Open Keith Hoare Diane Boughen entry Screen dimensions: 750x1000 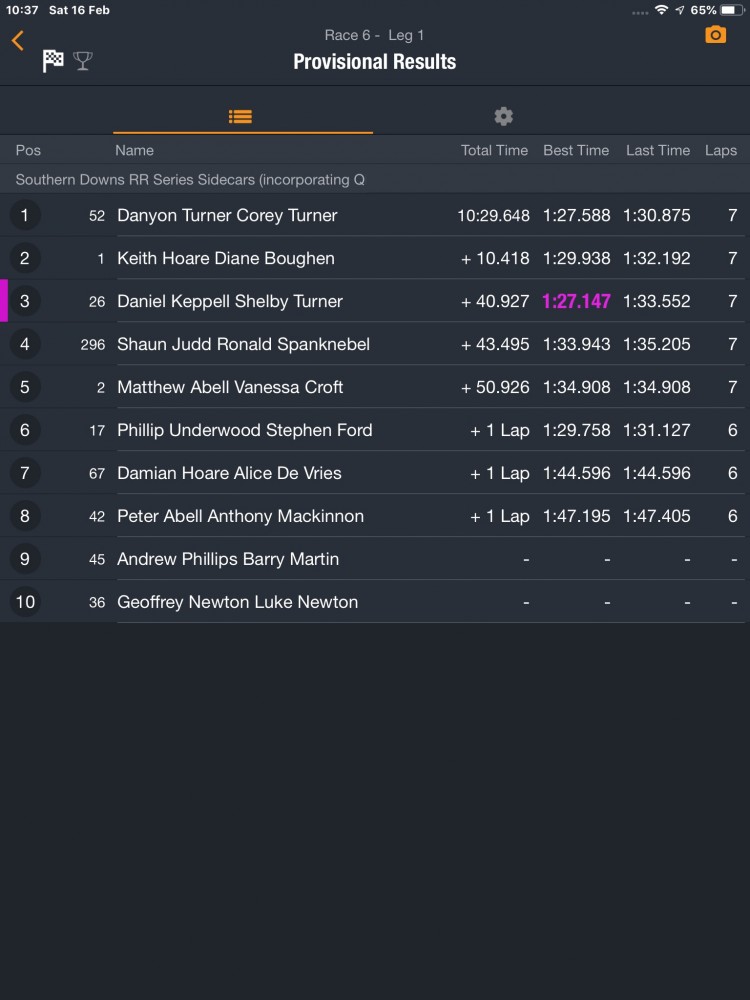click(226, 258)
